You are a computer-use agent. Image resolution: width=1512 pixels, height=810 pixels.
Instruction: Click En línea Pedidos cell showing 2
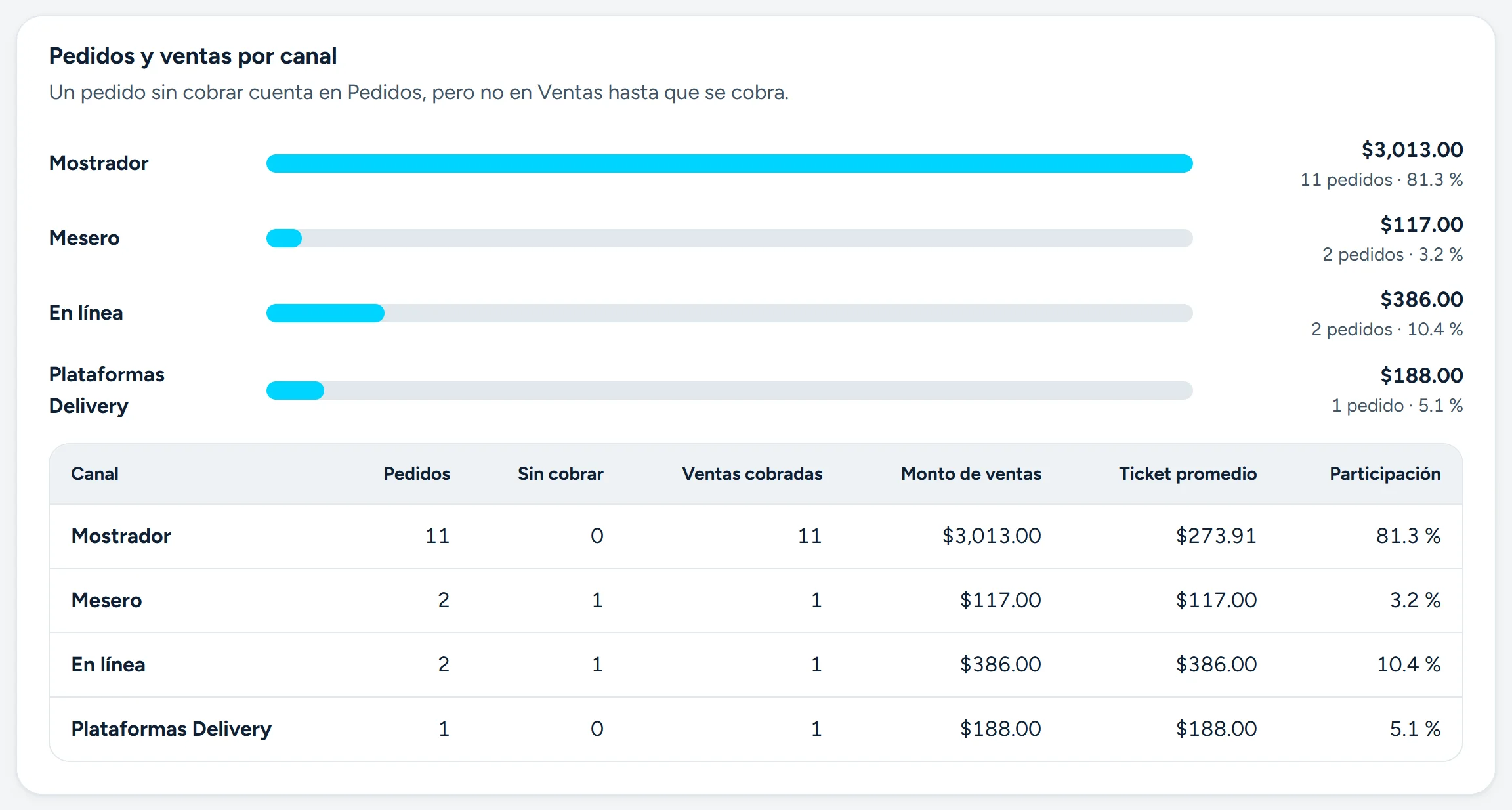point(444,665)
